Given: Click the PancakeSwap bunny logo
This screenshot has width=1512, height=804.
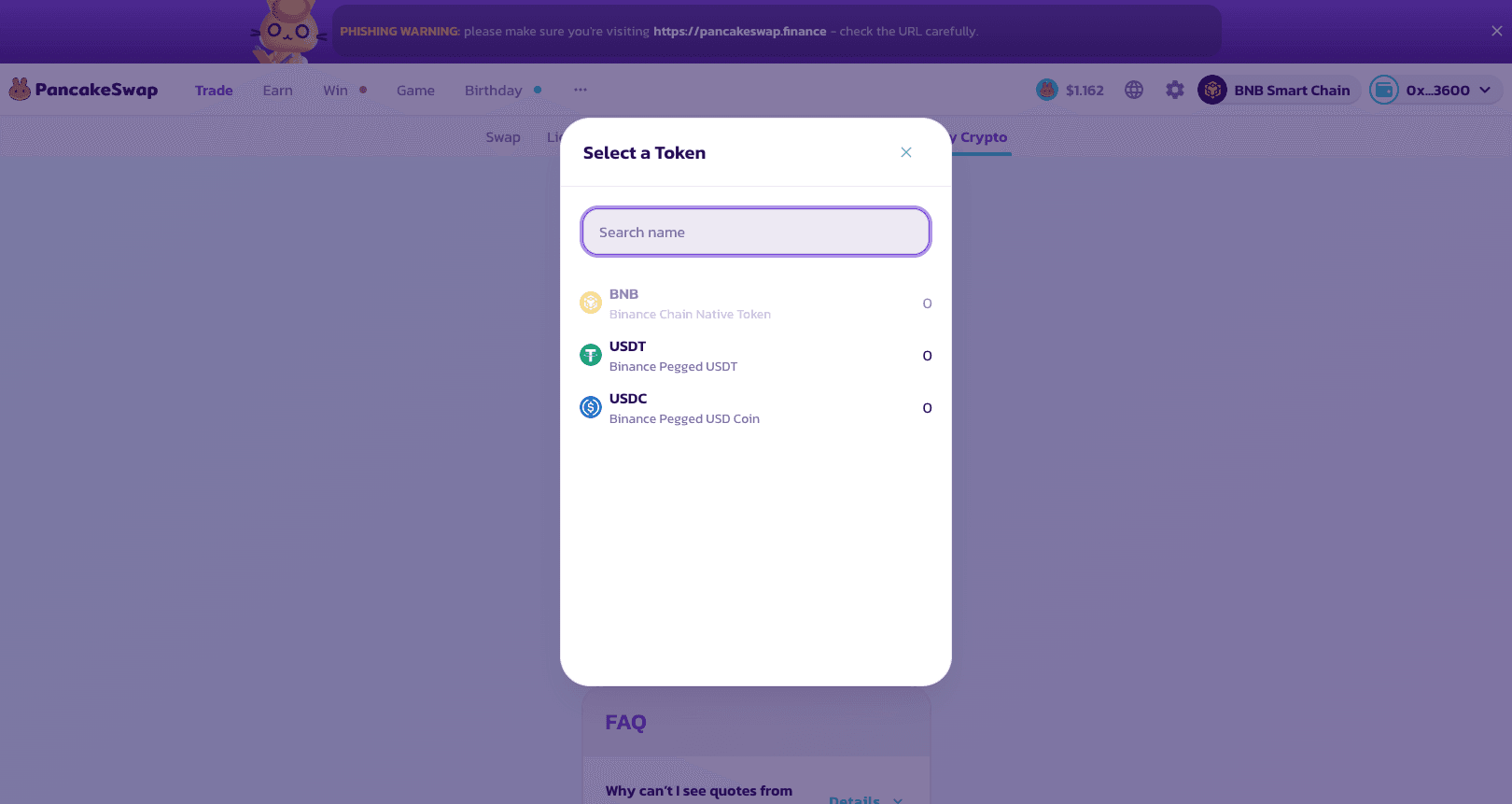Looking at the screenshot, I should (x=20, y=90).
